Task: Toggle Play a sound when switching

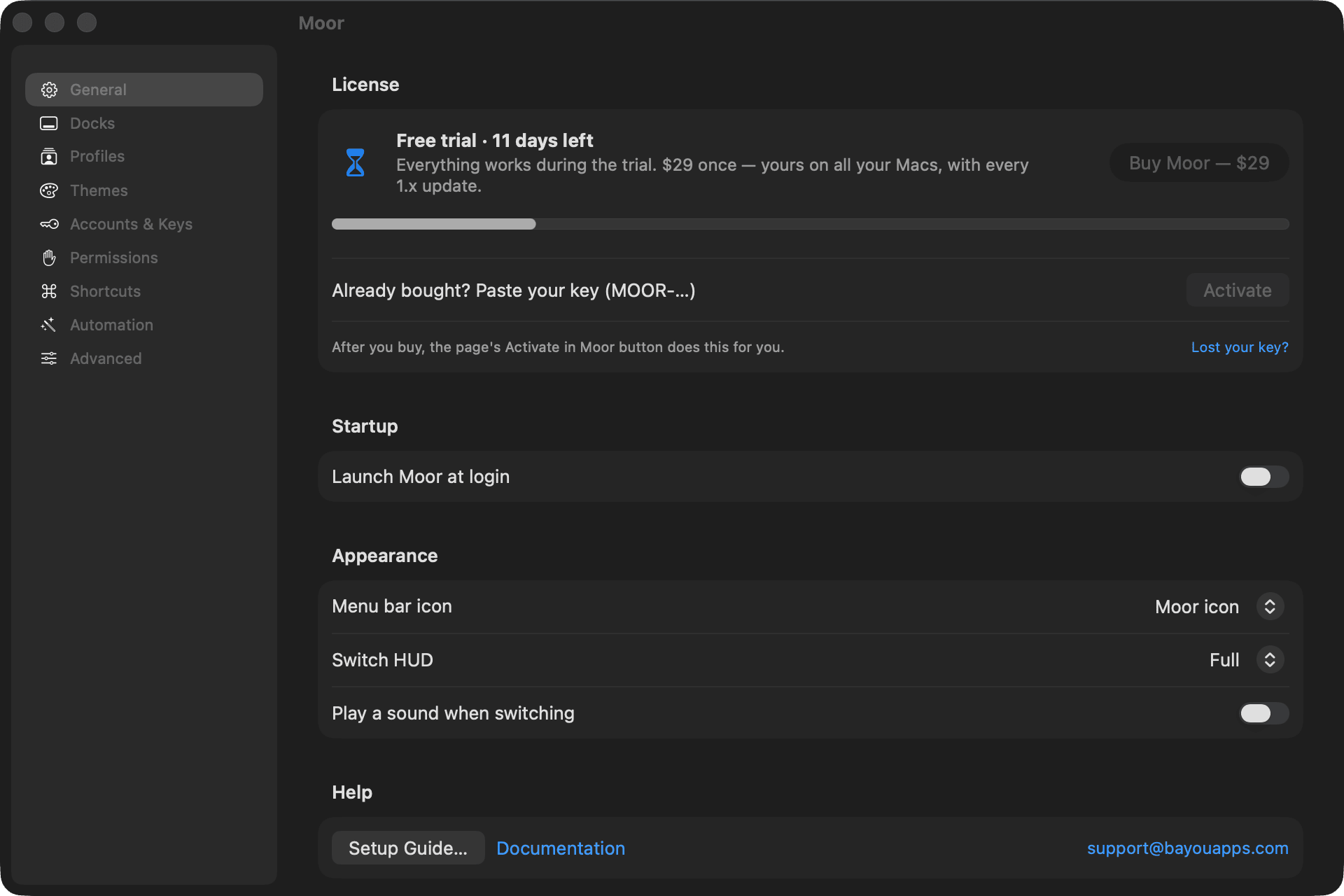Action: [1263, 713]
